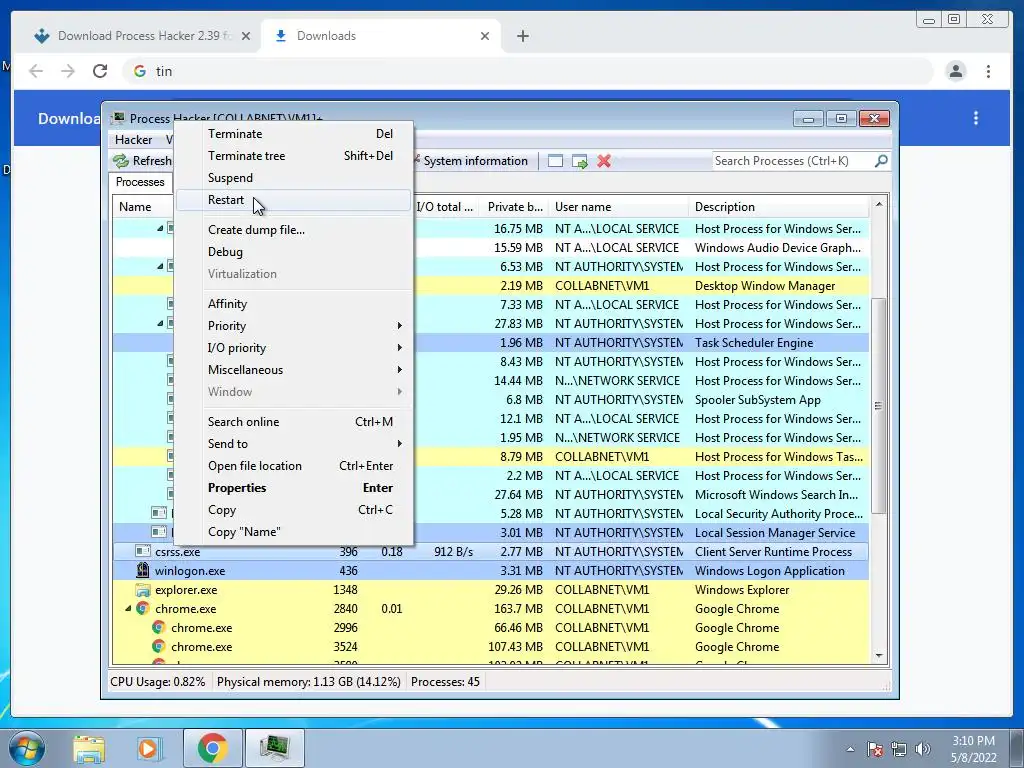Click Copy in the context menu
The image size is (1024, 768).
point(295,510)
